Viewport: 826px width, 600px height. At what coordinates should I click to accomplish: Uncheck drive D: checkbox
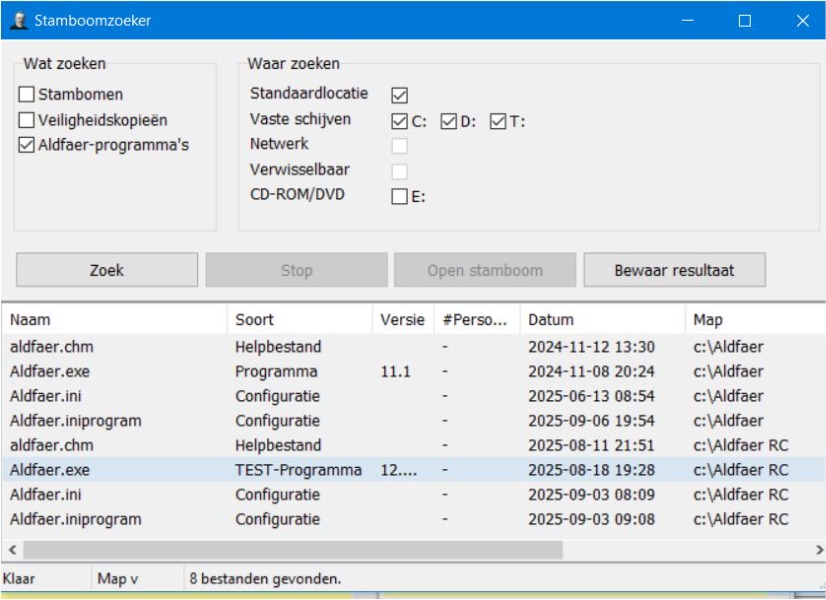pyautogui.click(x=449, y=121)
